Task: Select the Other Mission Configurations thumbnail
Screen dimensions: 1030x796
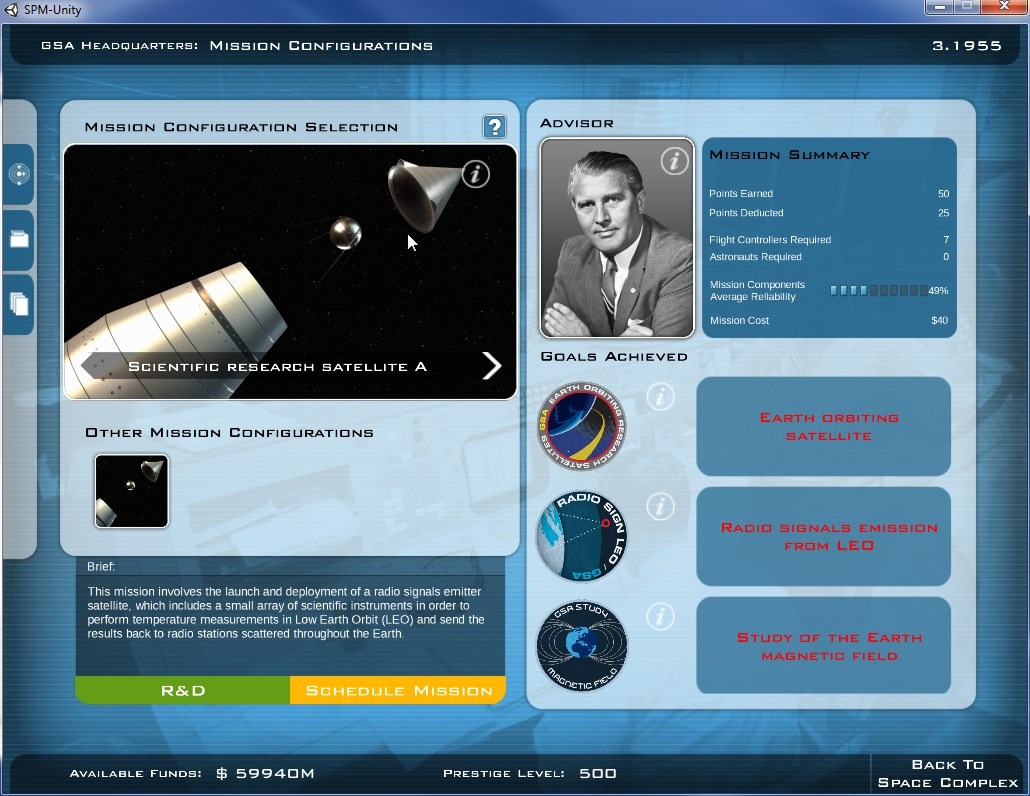Action: [132, 491]
